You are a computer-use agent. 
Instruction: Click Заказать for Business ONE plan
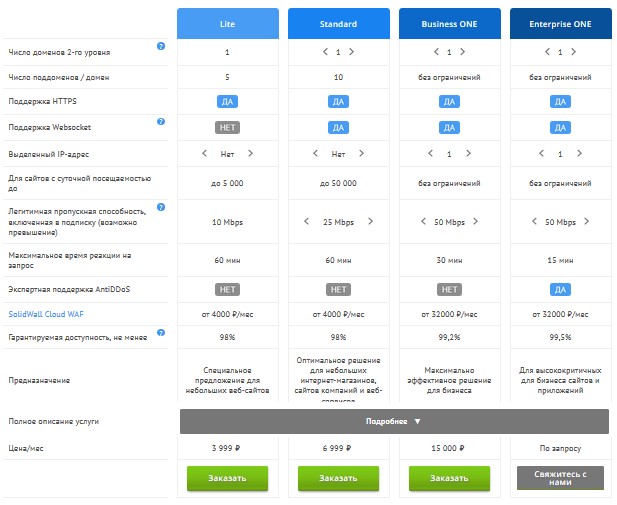pyautogui.click(x=449, y=478)
